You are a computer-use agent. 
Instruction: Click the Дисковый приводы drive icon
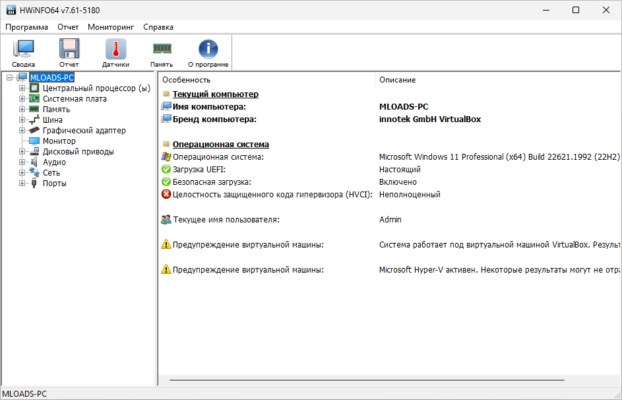pos(35,152)
